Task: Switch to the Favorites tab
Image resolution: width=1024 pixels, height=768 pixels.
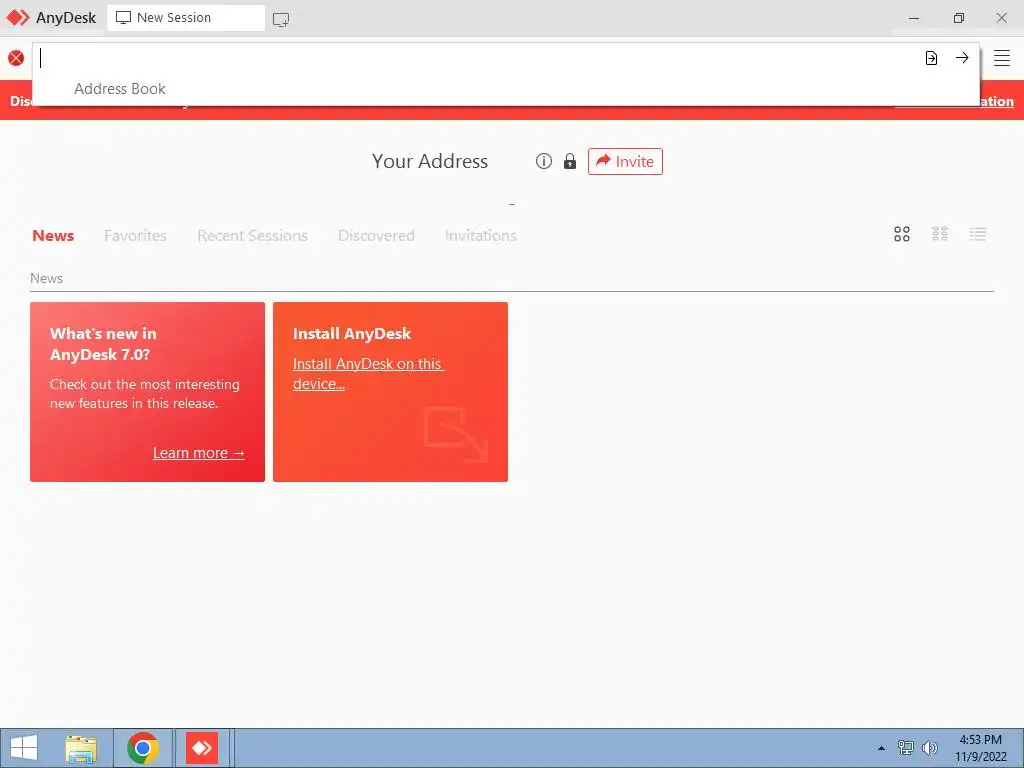Action: tap(135, 235)
